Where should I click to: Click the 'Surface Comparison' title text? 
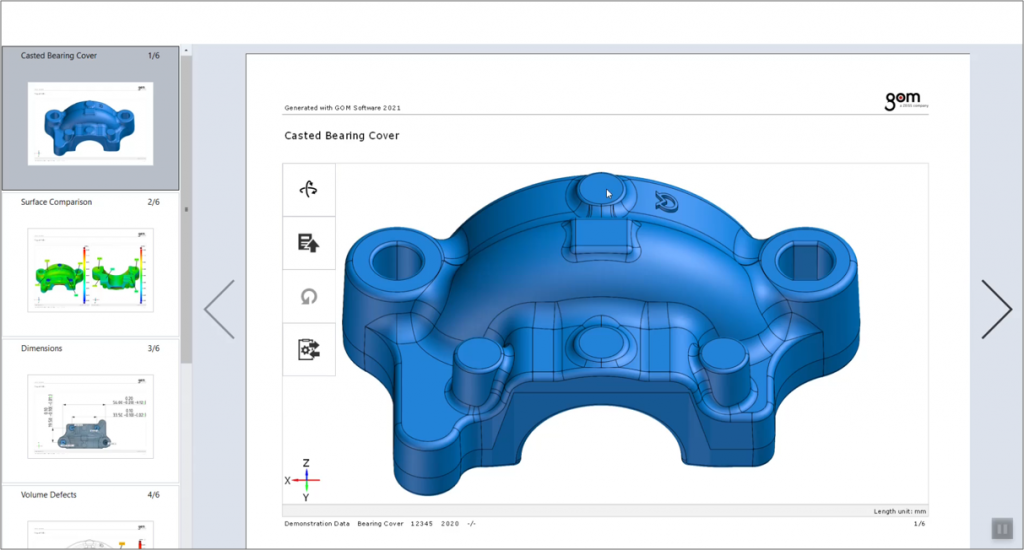tap(56, 202)
